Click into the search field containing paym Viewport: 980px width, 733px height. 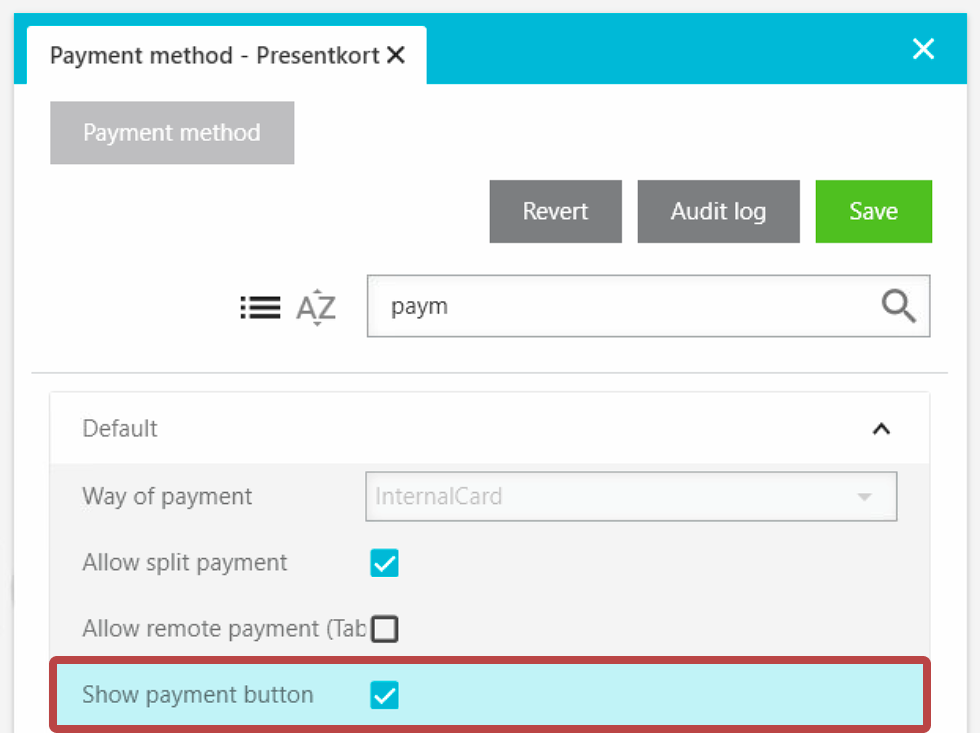(x=620, y=307)
